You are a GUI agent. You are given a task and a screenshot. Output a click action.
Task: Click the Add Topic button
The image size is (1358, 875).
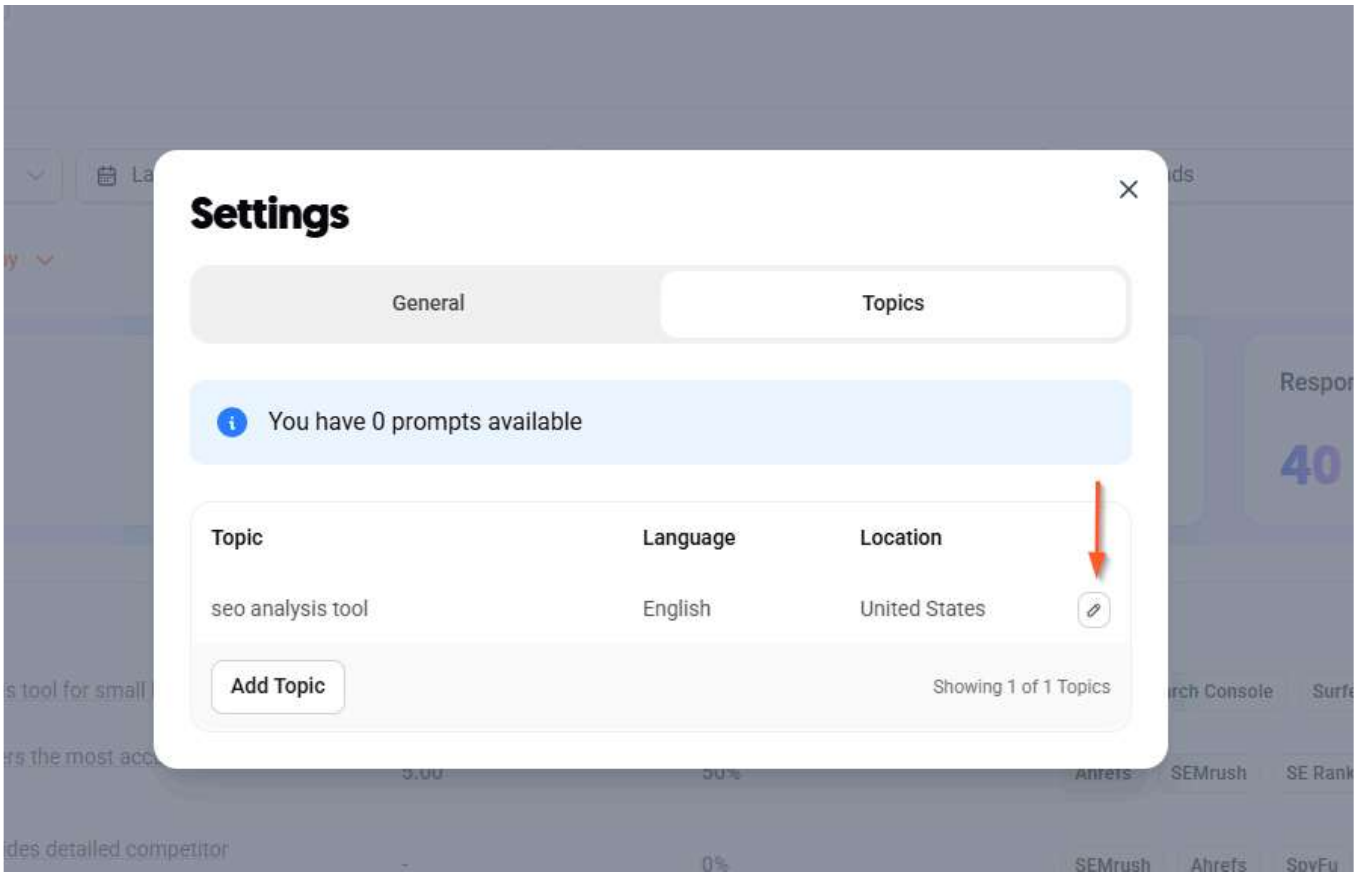(278, 686)
